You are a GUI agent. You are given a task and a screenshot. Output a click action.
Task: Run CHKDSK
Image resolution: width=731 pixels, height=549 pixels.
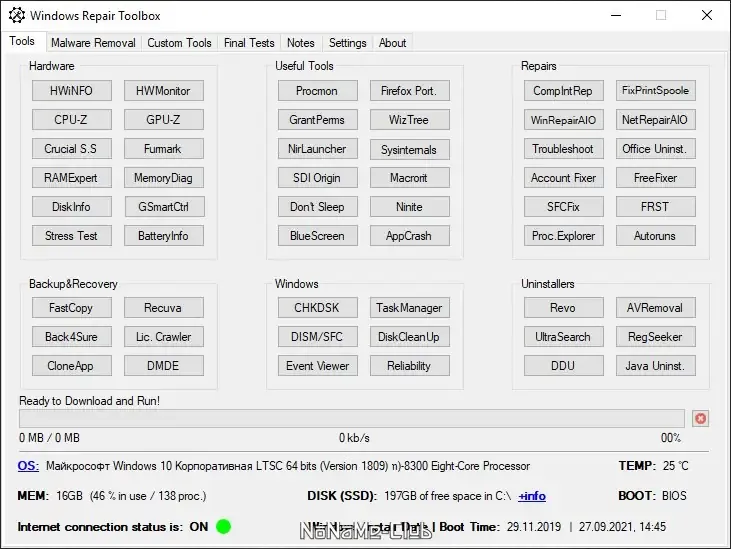click(x=318, y=308)
